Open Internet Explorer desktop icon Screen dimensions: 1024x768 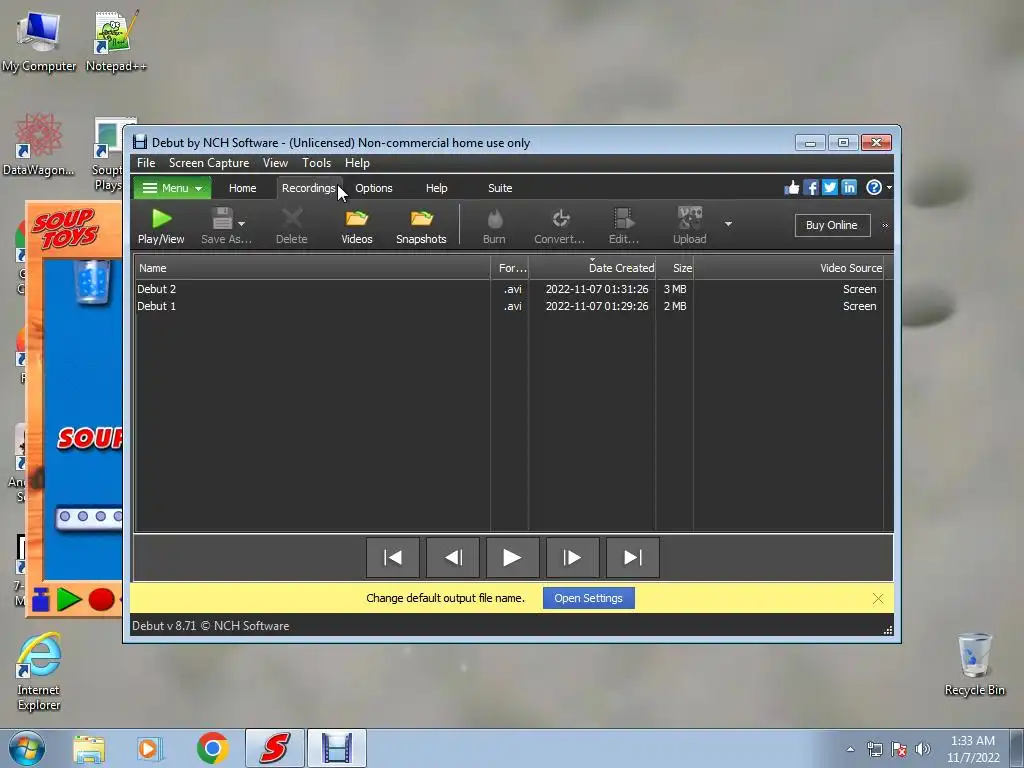pyautogui.click(x=39, y=671)
